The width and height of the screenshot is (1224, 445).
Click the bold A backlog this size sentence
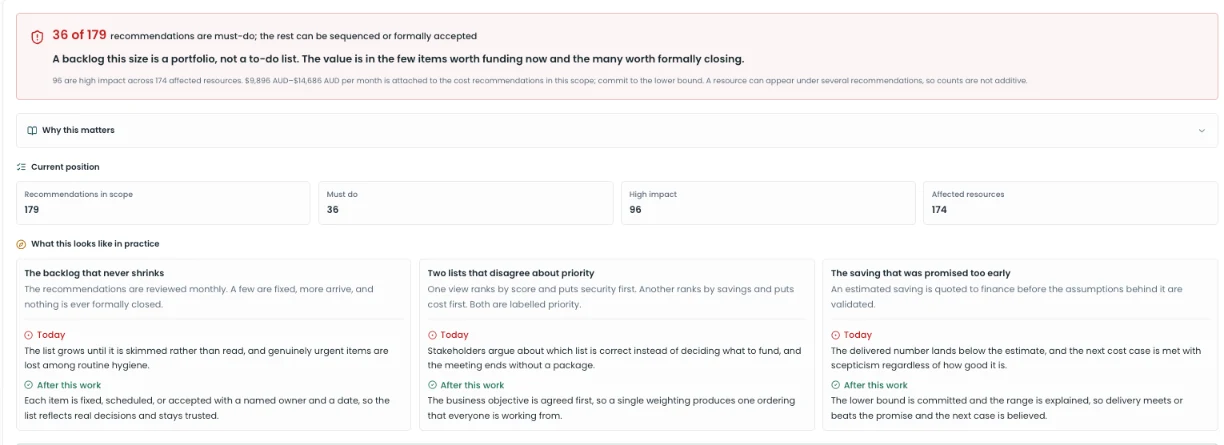coord(398,59)
